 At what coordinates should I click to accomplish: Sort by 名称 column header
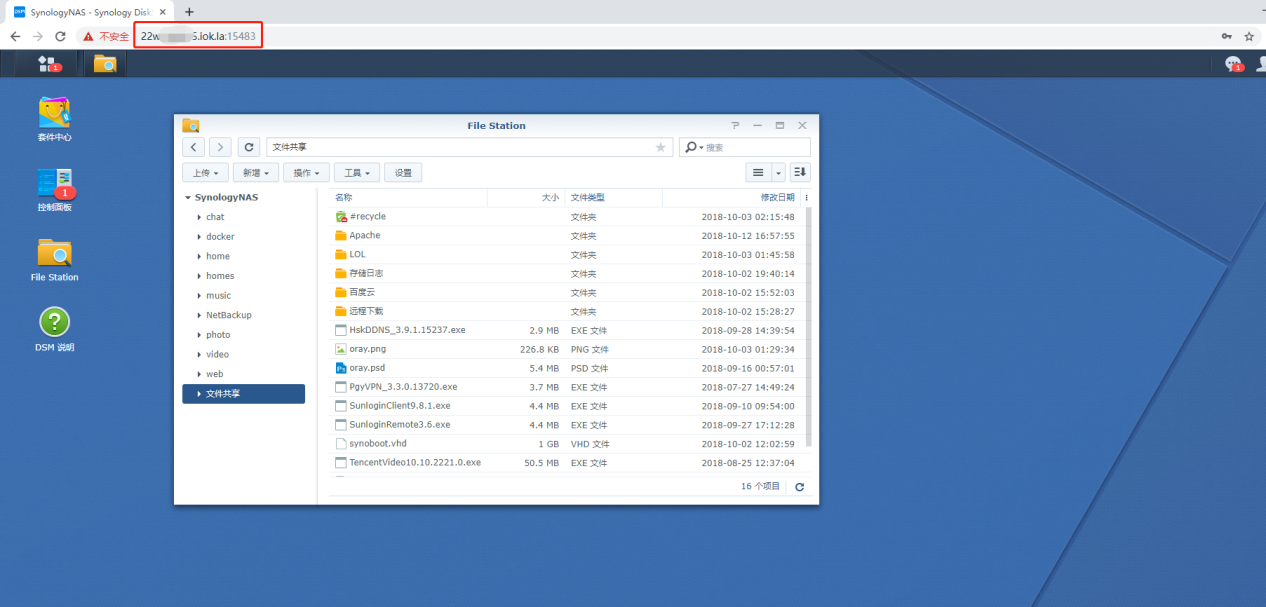coord(408,198)
